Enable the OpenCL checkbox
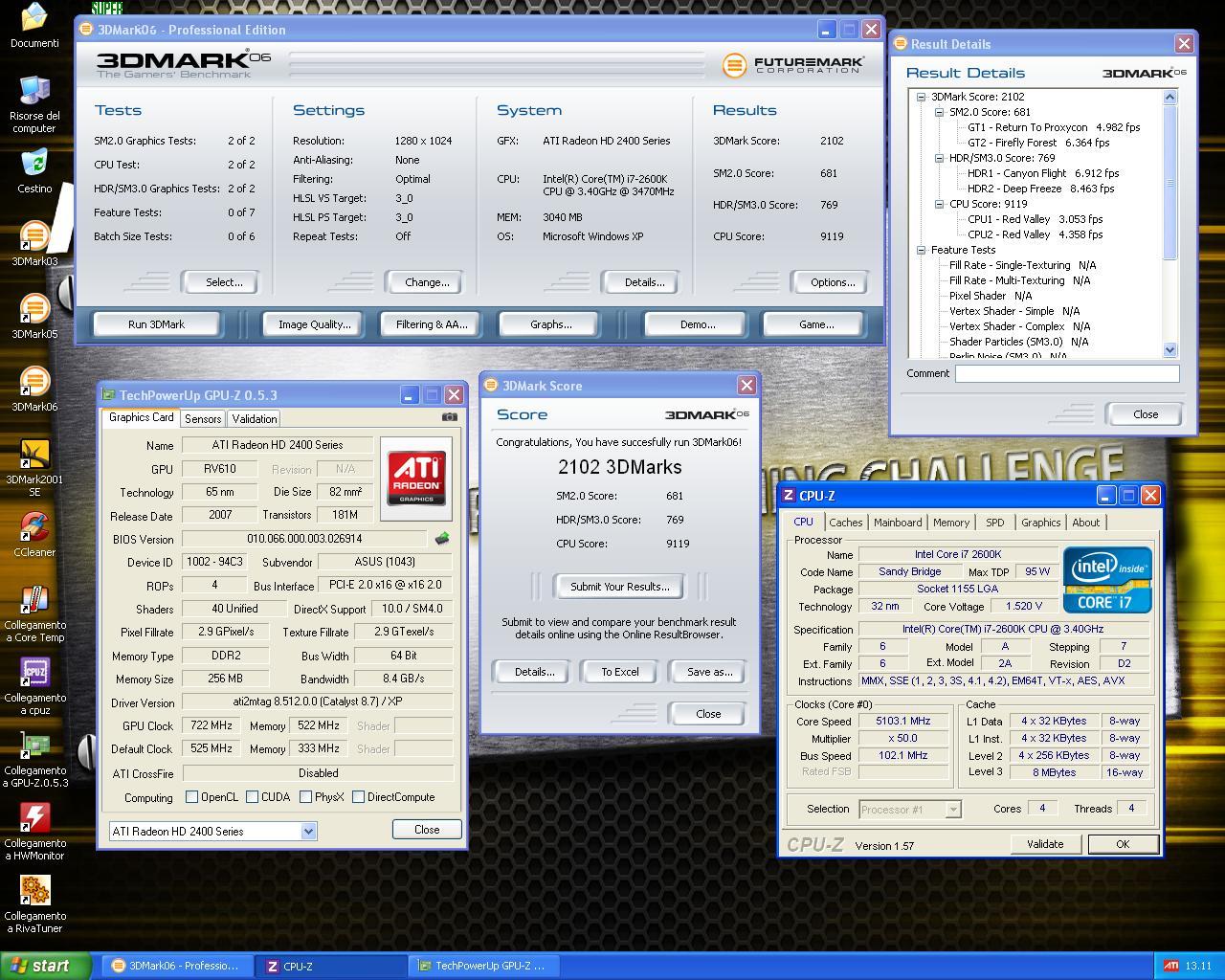 tap(191, 797)
